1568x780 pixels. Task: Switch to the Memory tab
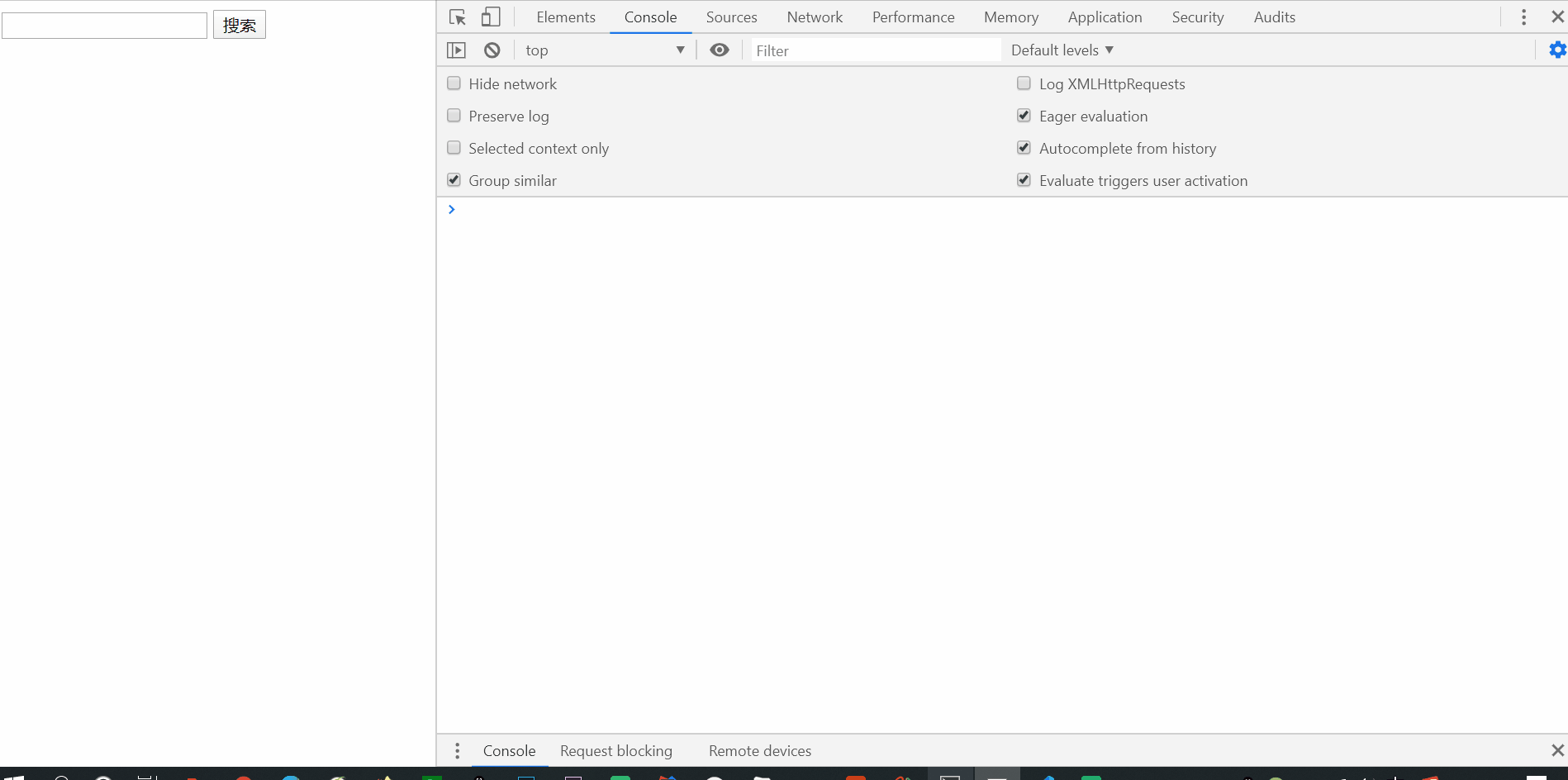[1011, 17]
